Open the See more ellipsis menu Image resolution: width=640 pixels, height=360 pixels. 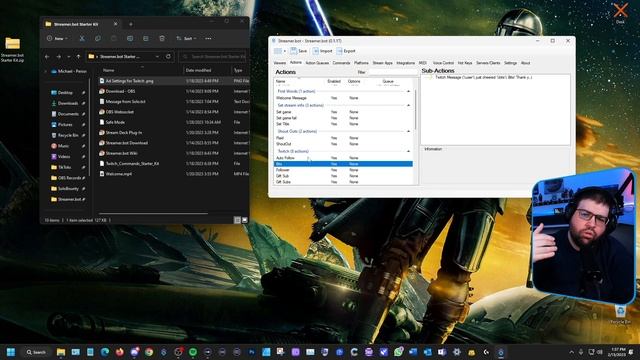click(209, 38)
